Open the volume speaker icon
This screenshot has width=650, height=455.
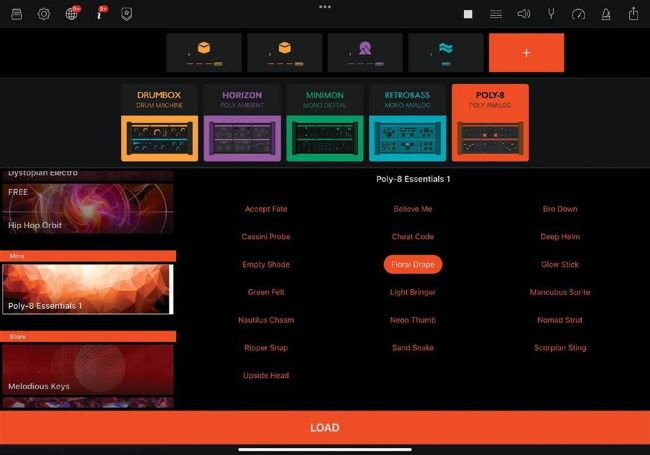point(523,14)
